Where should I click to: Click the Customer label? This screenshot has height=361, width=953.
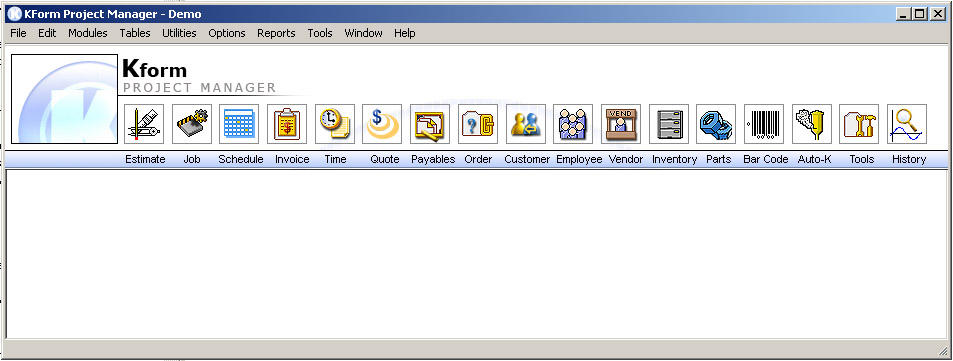click(x=527, y=159)
